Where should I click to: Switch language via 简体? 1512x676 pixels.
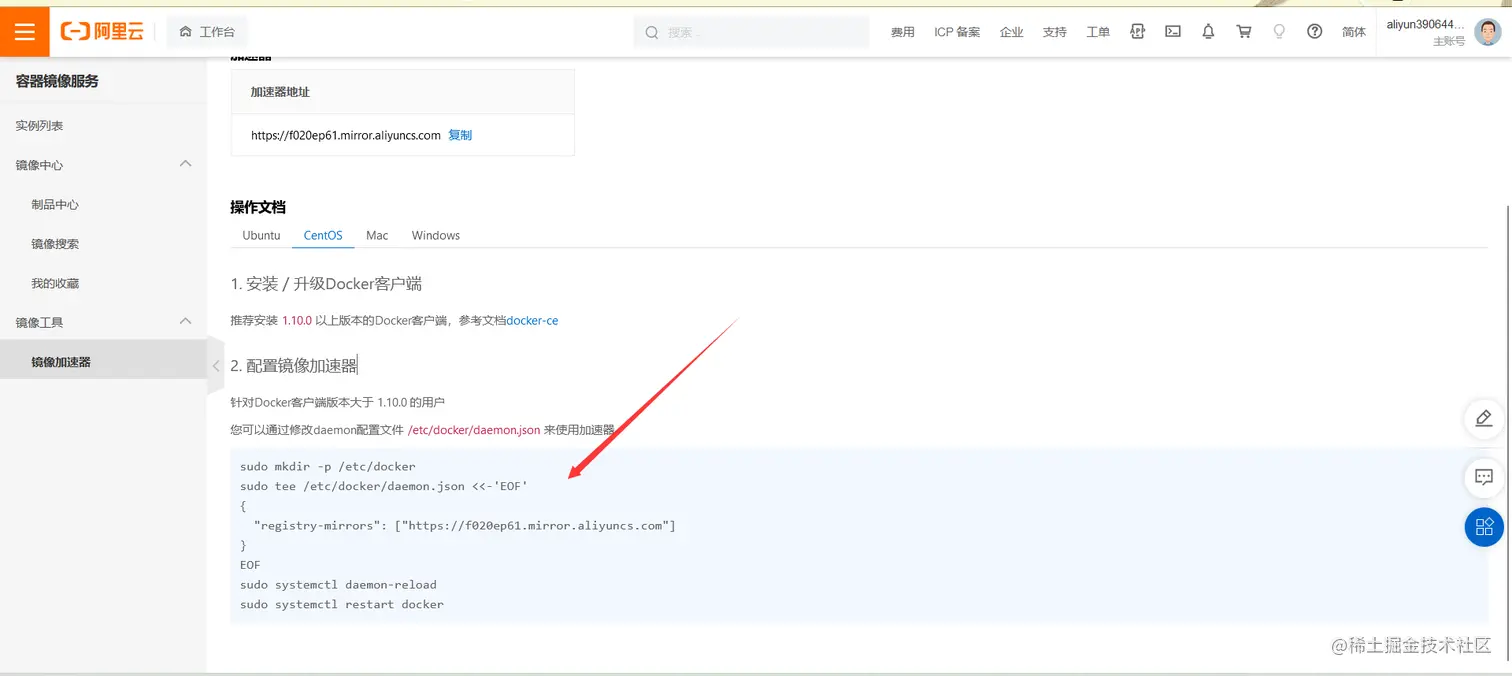point(1354,32)
